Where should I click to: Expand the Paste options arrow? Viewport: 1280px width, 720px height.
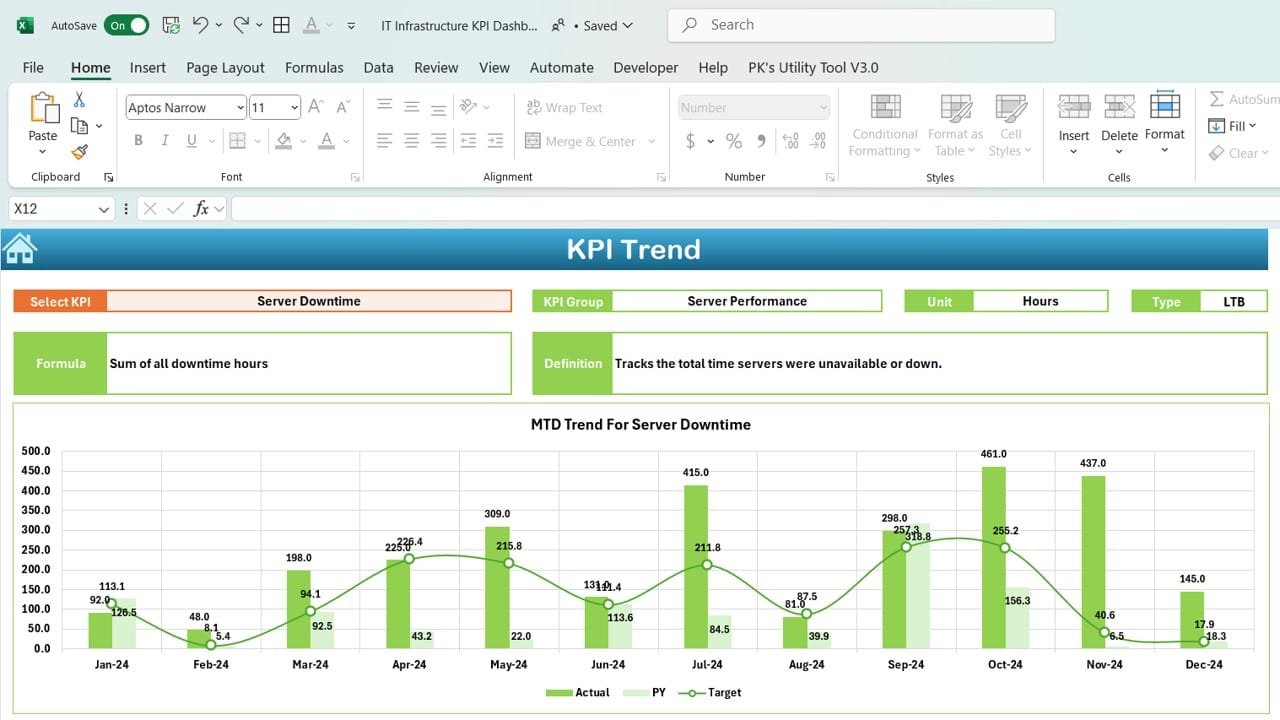(42, 152)
